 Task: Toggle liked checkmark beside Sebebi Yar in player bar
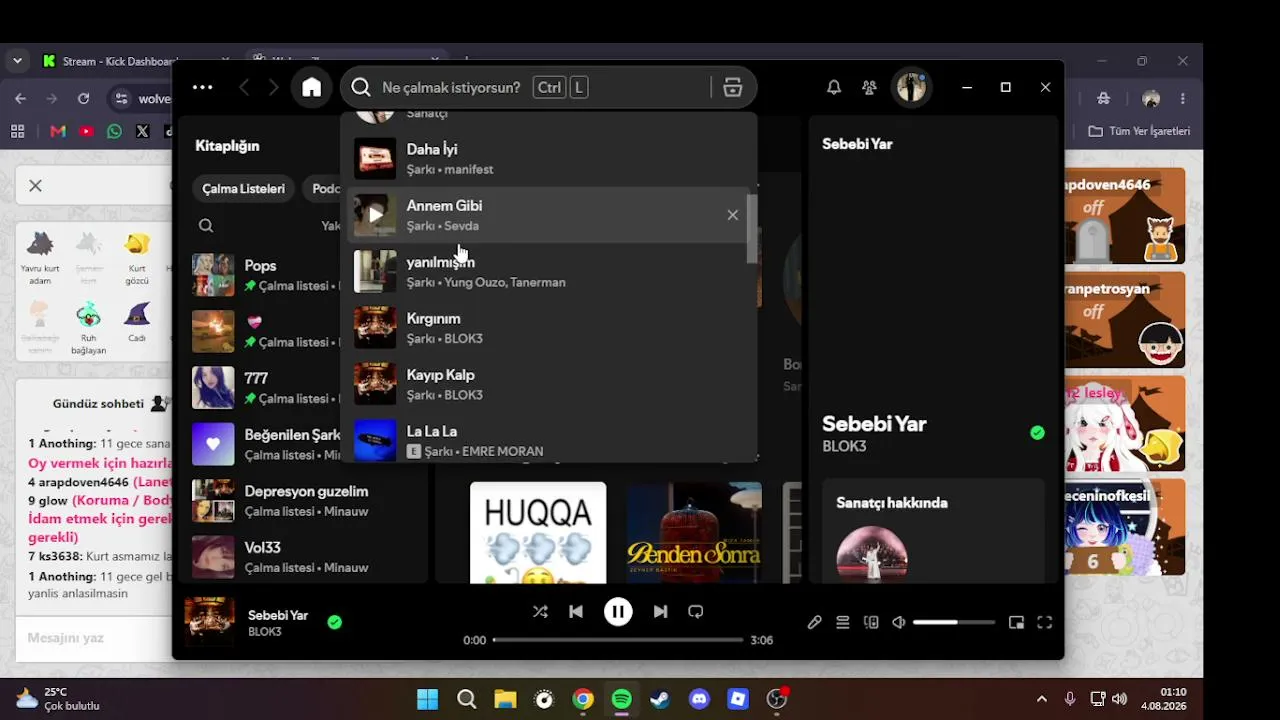coord(335,622)
